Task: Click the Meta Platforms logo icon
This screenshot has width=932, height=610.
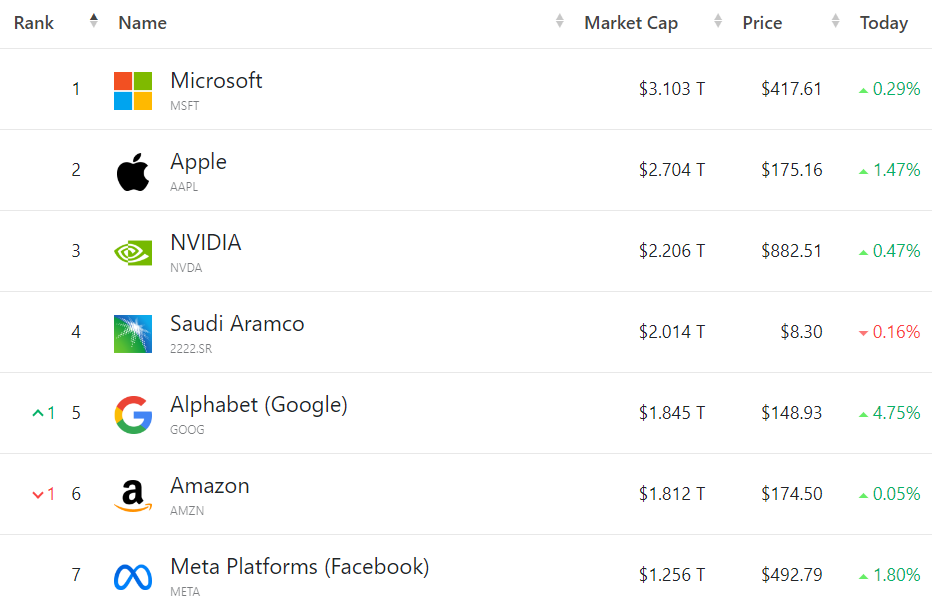Action: (133, 576)
